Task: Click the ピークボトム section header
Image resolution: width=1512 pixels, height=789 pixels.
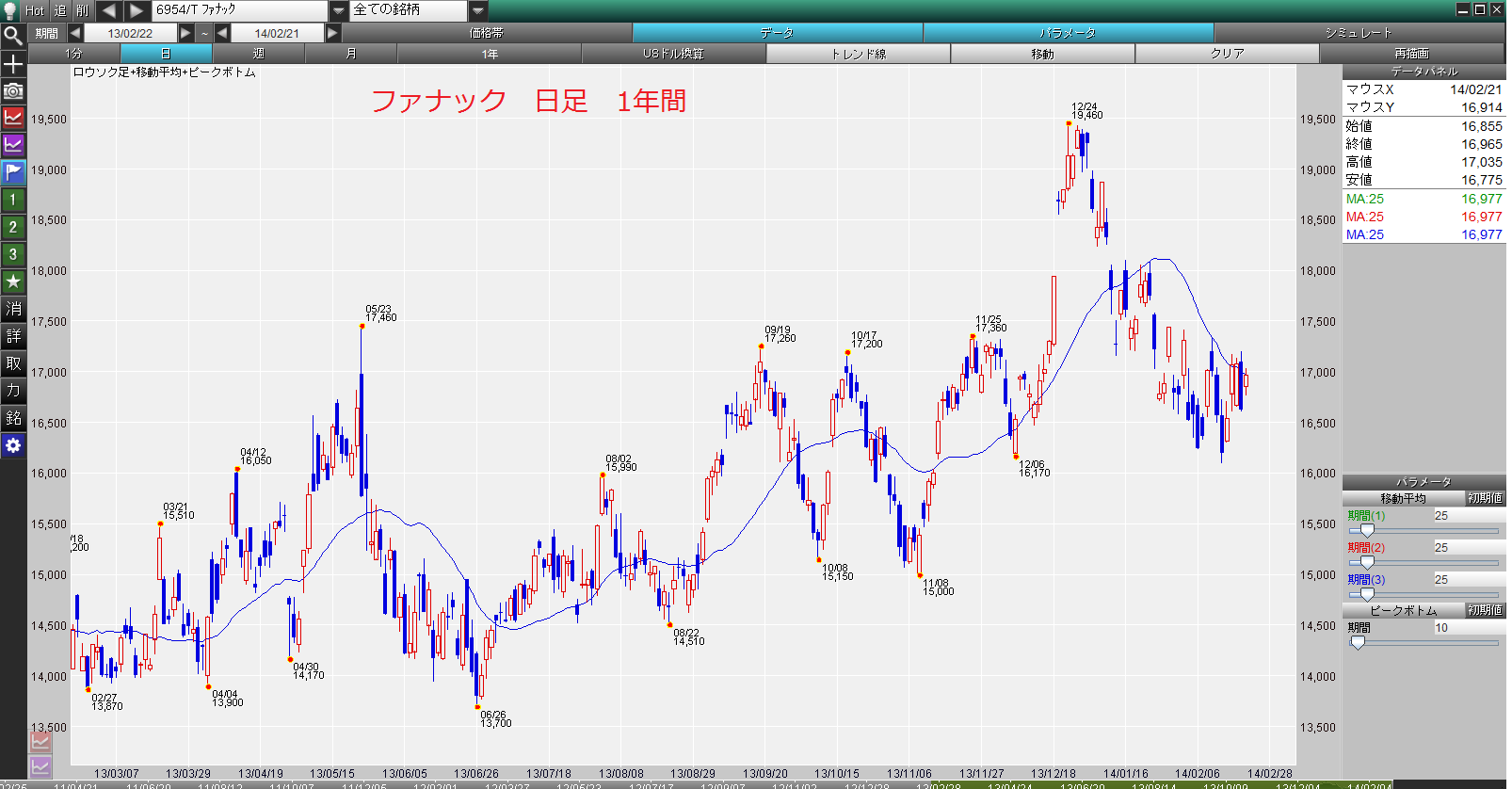Action: 1403,610
